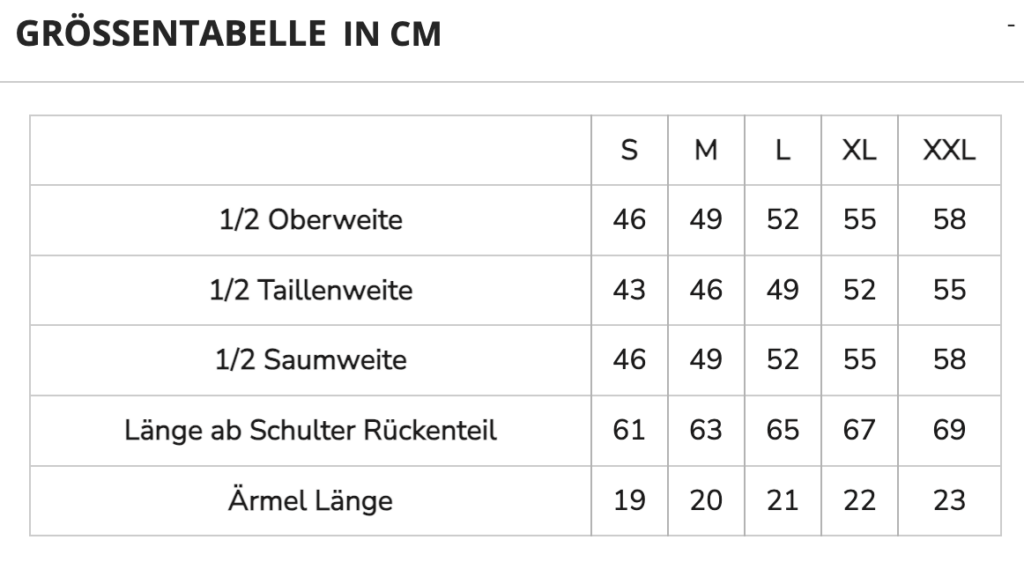The height and width of the screenshot is (562, 1024).
Task: Click the Ärmel Länge row label
Action: (311, 500)
